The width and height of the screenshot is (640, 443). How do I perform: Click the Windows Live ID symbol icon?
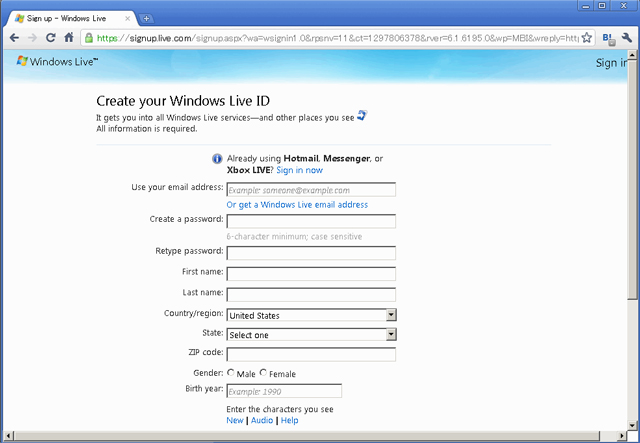(x=362, y=116)
